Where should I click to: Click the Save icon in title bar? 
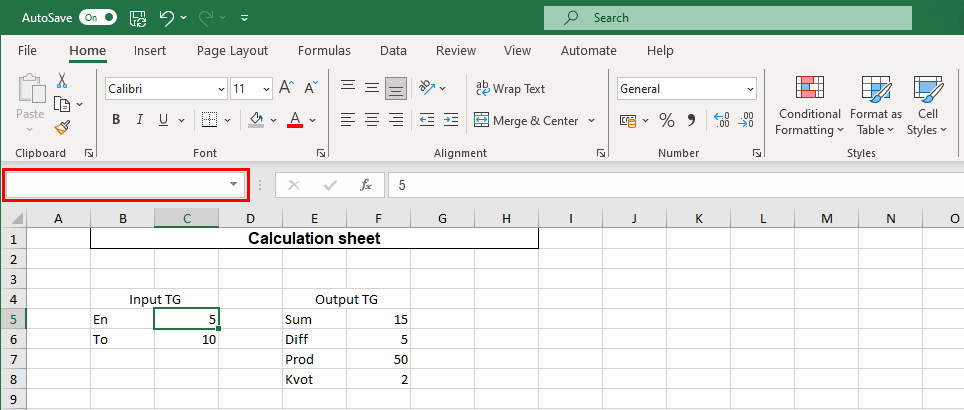coord(138,18)
